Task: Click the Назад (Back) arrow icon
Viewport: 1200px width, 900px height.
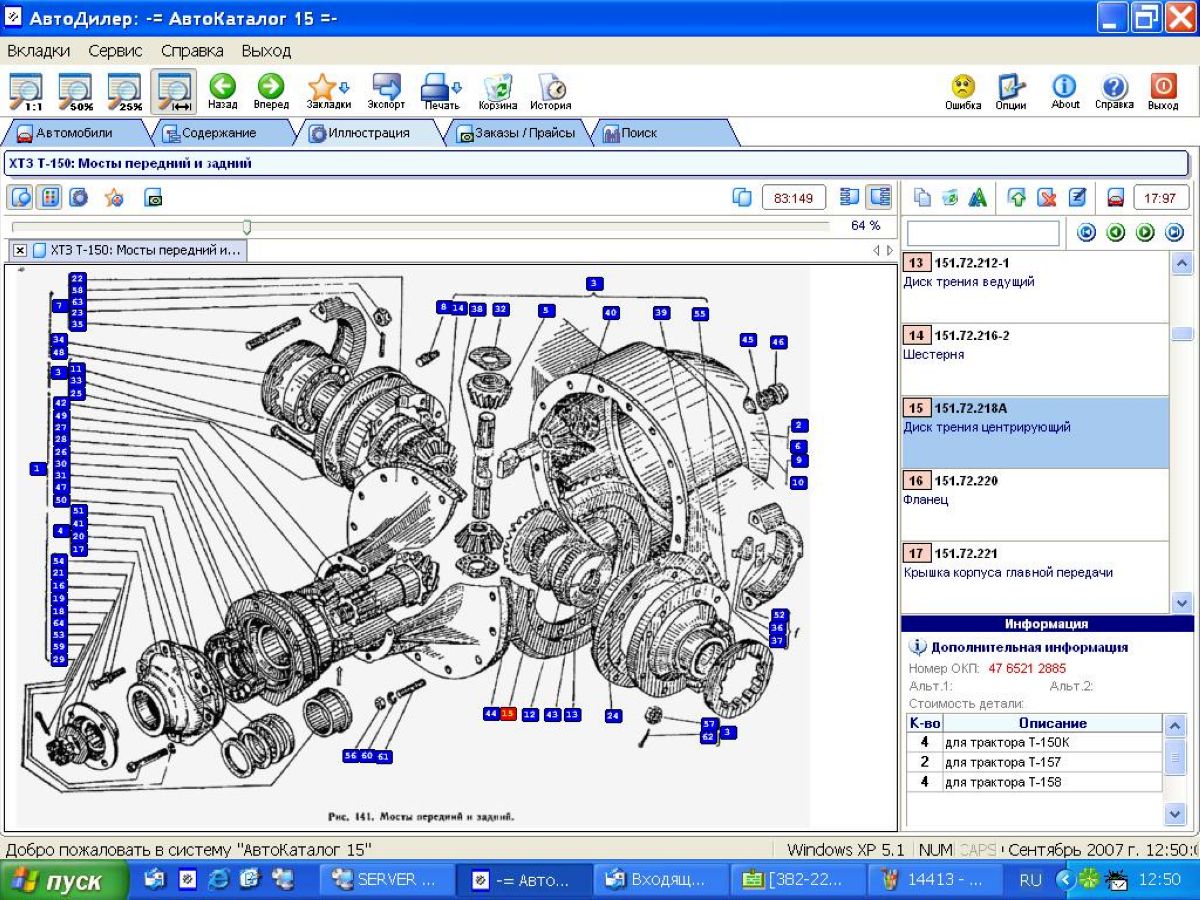Action: [222, 87]
